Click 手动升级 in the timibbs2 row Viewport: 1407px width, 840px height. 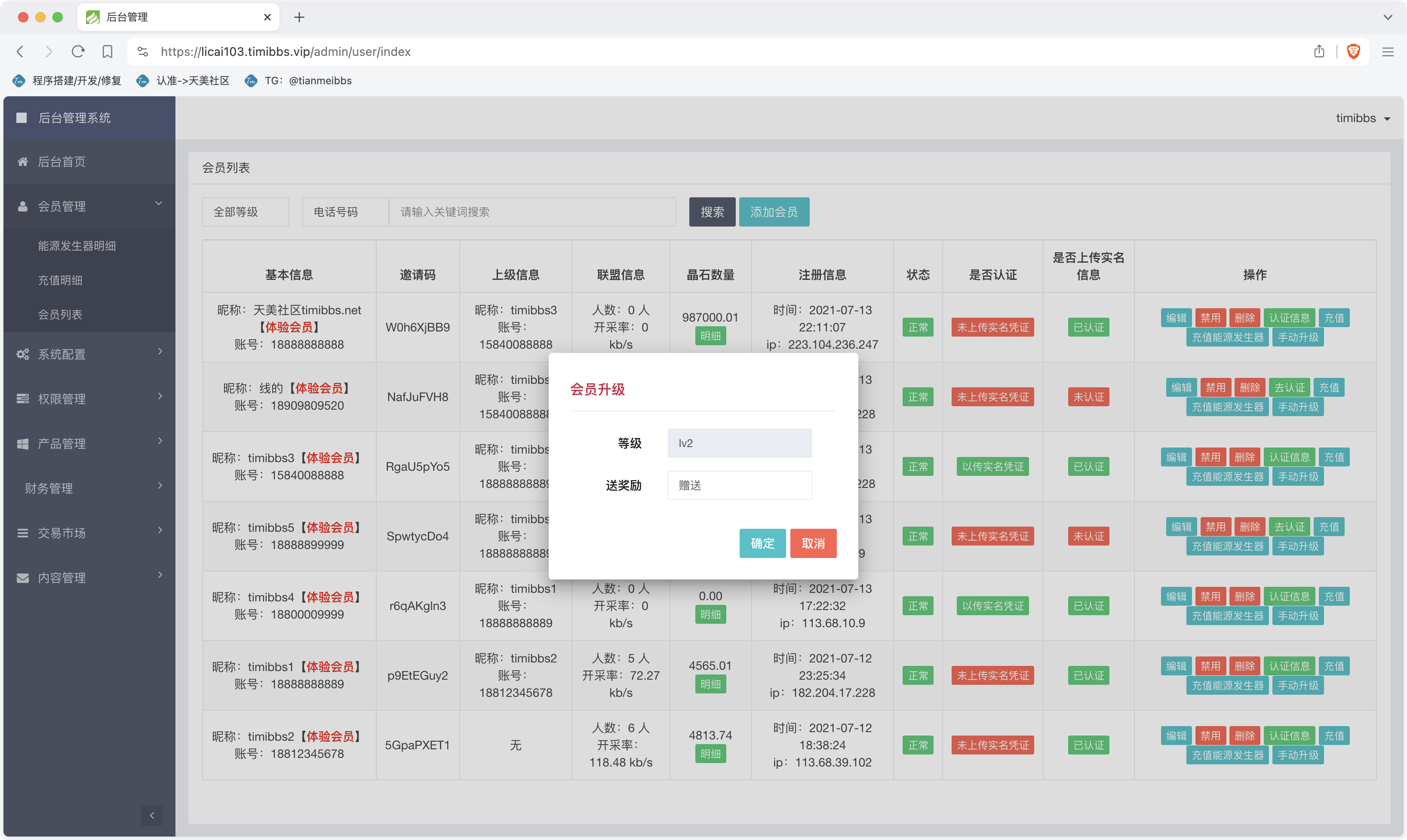1298,755
